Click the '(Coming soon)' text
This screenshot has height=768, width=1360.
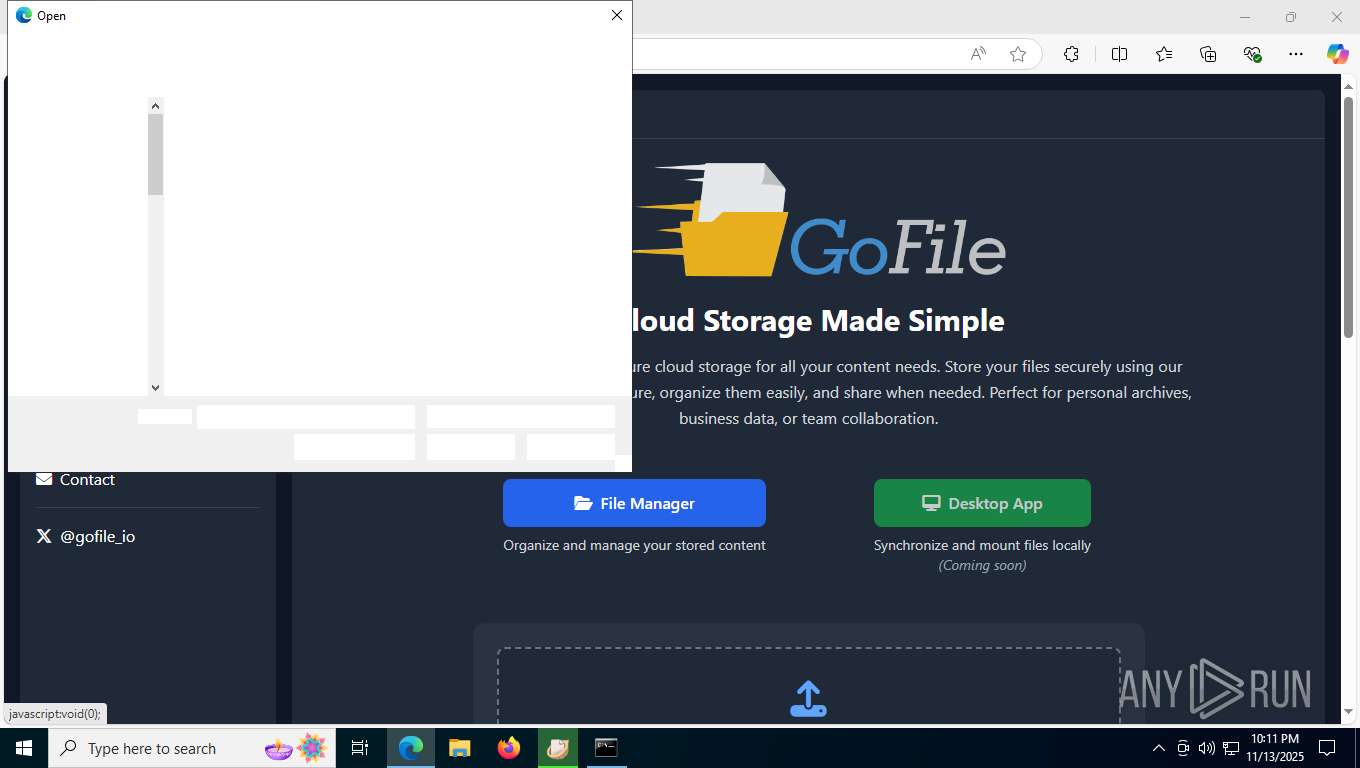982,566
